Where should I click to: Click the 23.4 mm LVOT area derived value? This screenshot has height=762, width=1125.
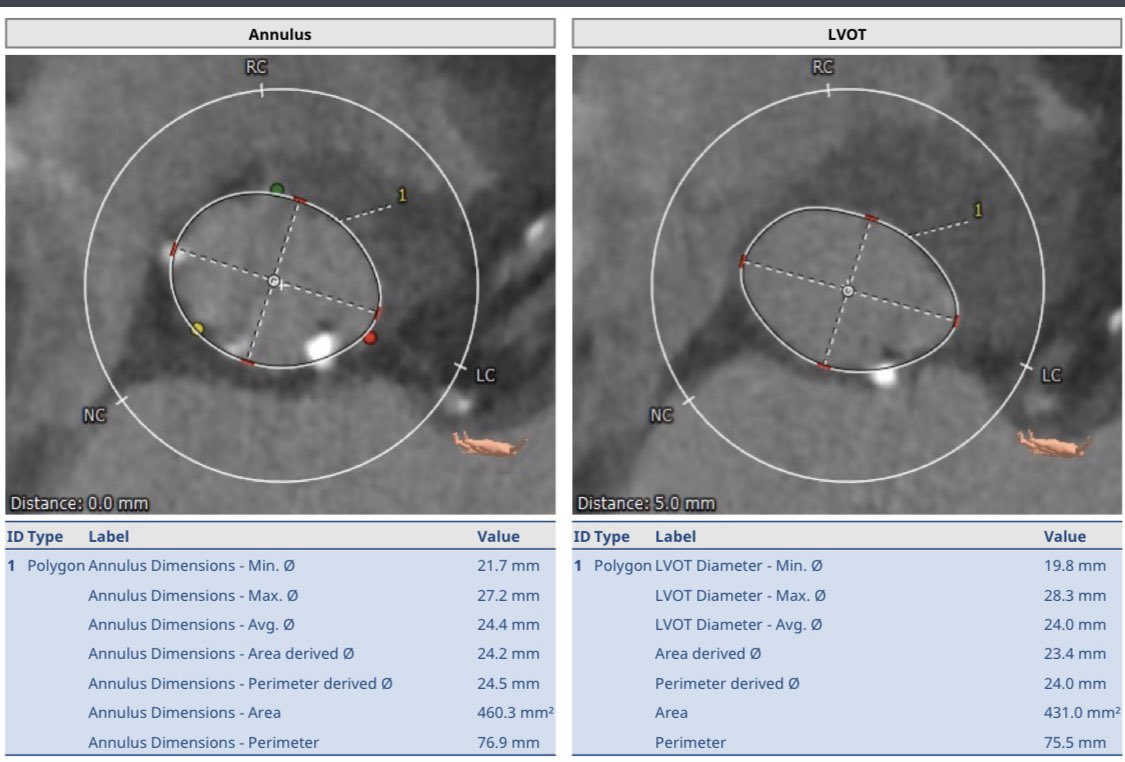point(1075,654)
